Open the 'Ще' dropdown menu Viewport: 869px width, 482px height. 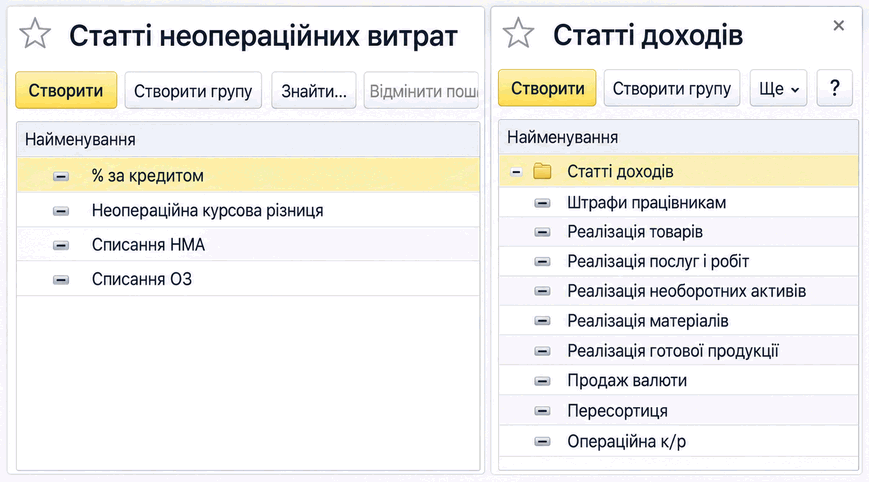778,88
